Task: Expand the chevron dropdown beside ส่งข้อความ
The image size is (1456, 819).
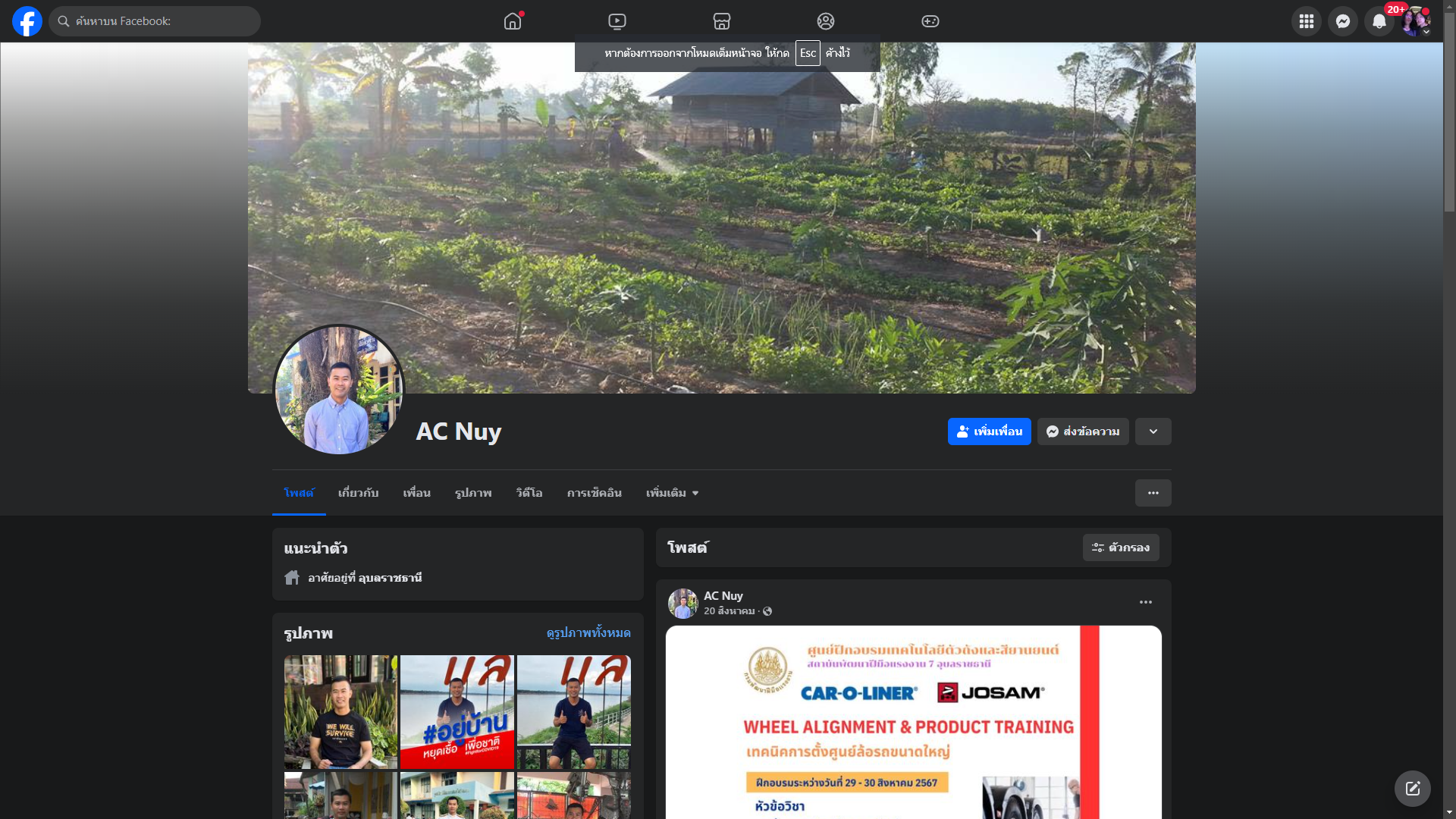Action: [1153, 431]
